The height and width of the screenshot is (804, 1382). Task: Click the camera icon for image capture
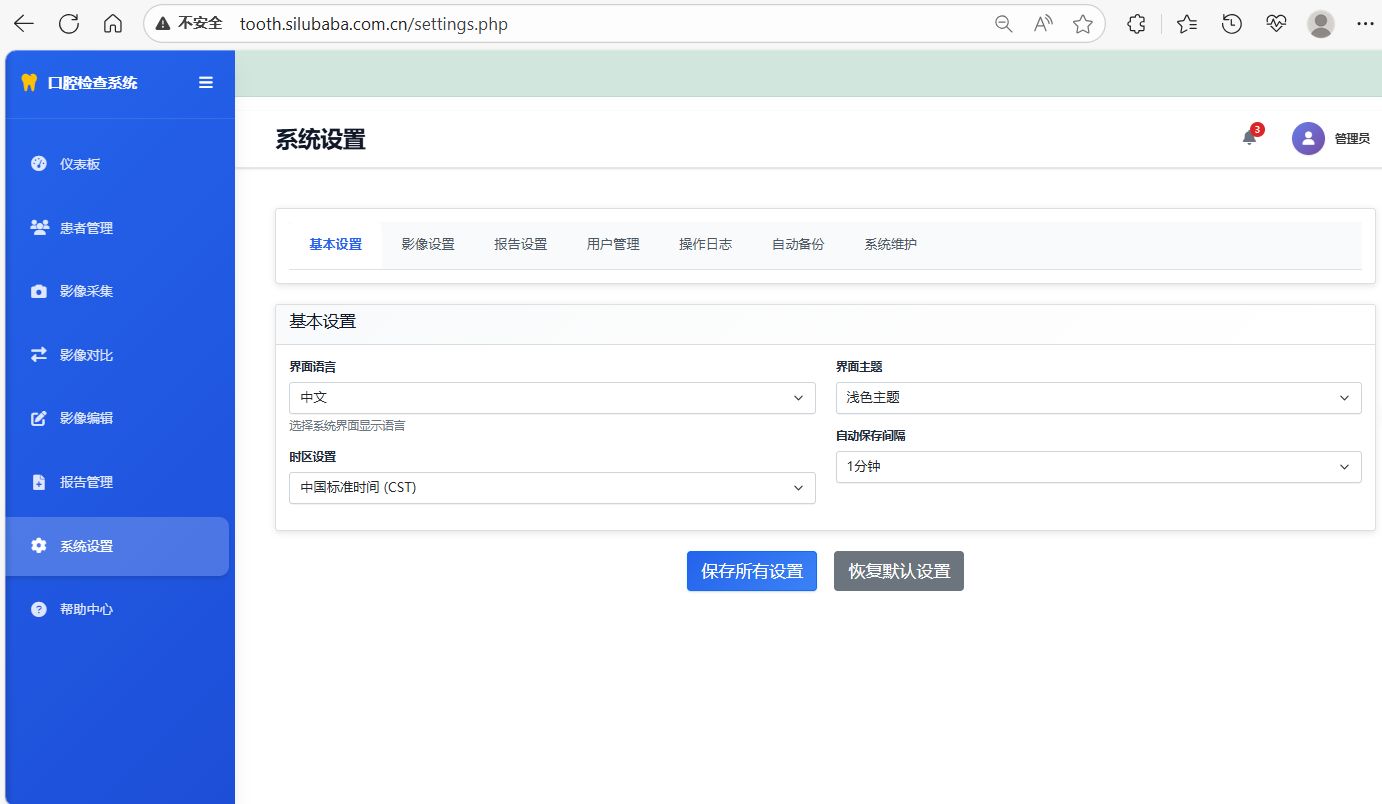coord(39,292)
